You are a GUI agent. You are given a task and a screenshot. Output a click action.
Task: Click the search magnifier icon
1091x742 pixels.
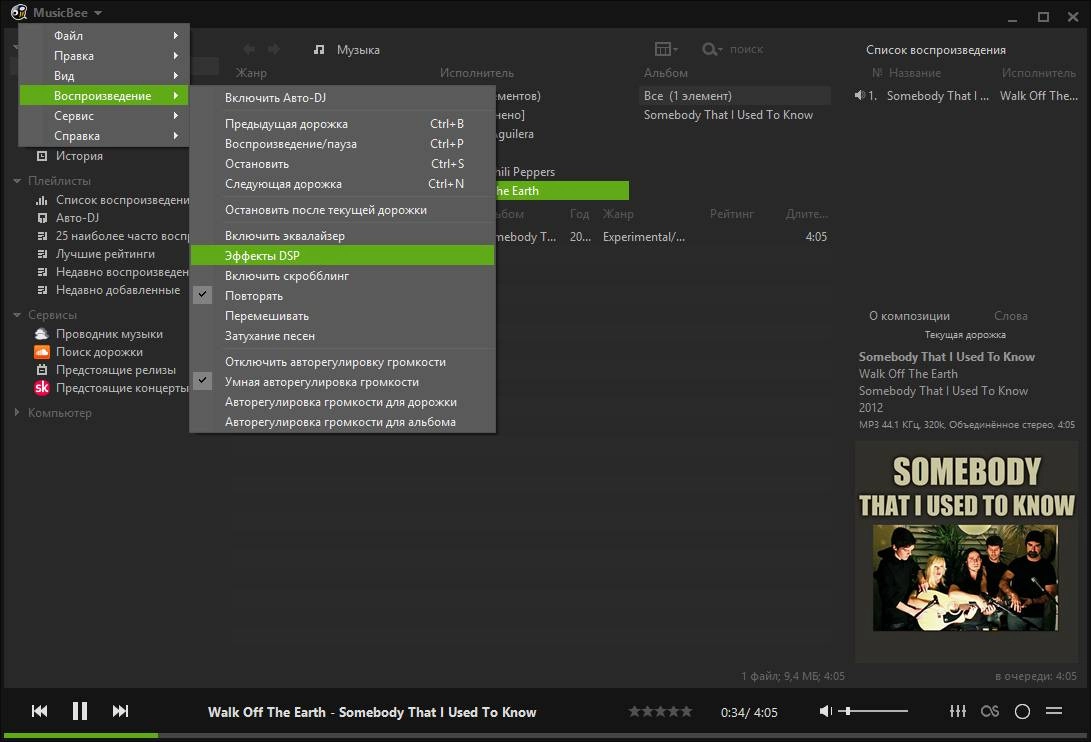tap(711, 49)
